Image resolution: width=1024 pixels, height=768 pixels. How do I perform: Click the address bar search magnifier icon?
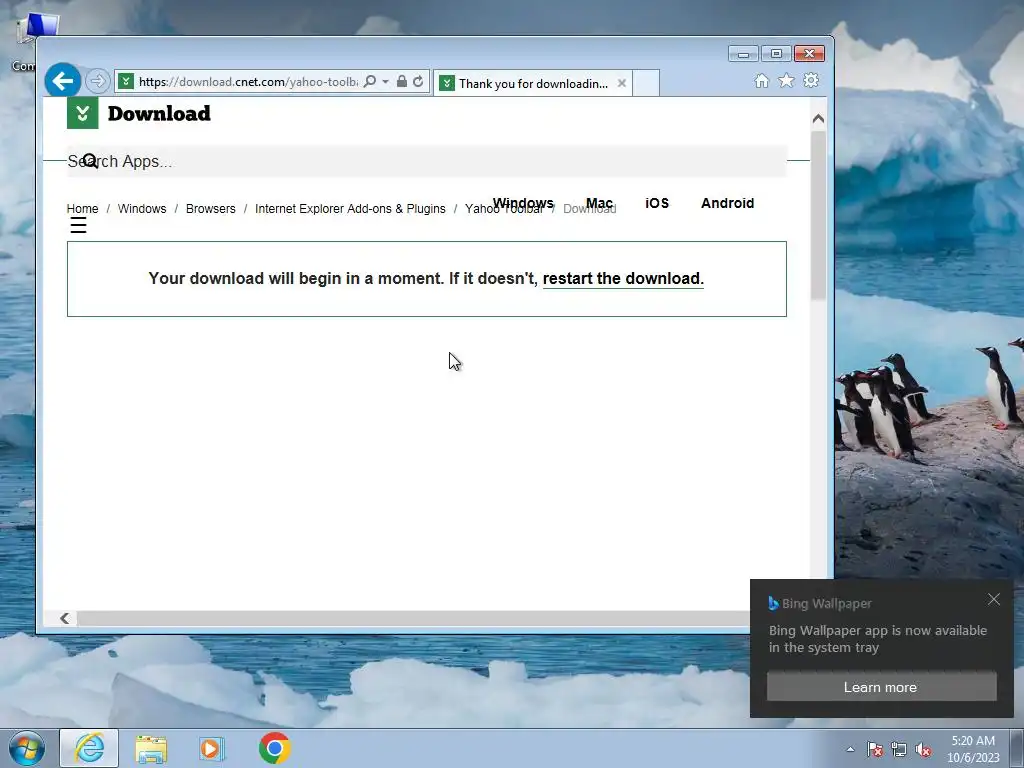click(370, 81)
